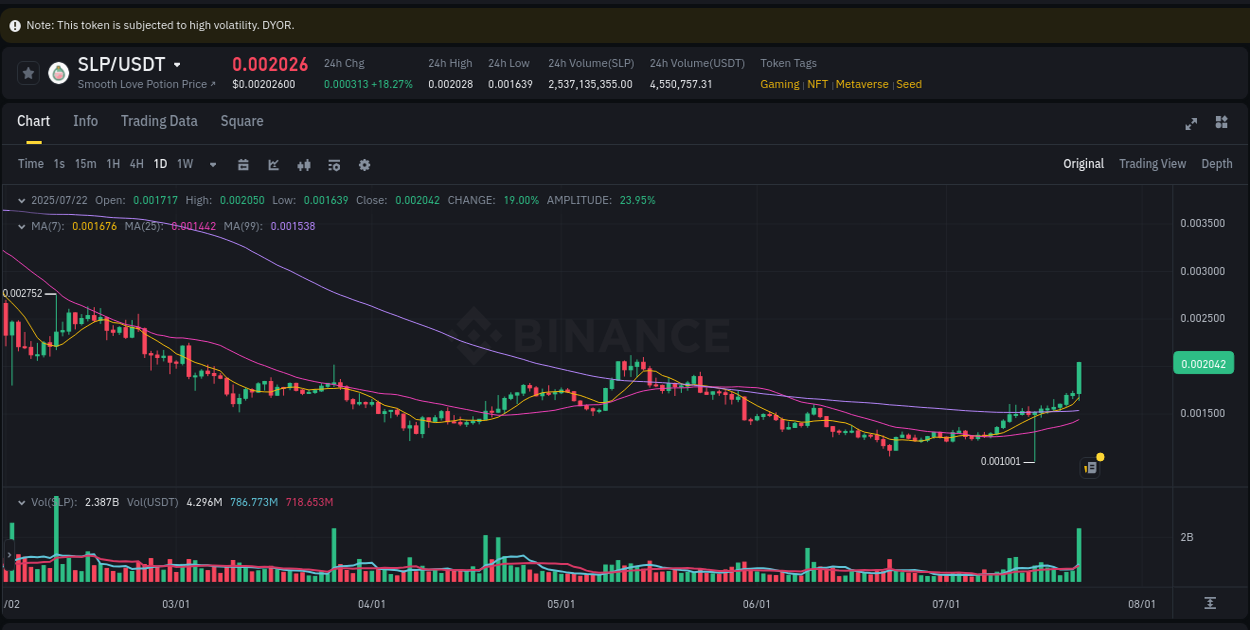Open the candlestick indicators icon
Image resolution: width=1250 pixels, height=630 pixels.
303,164
